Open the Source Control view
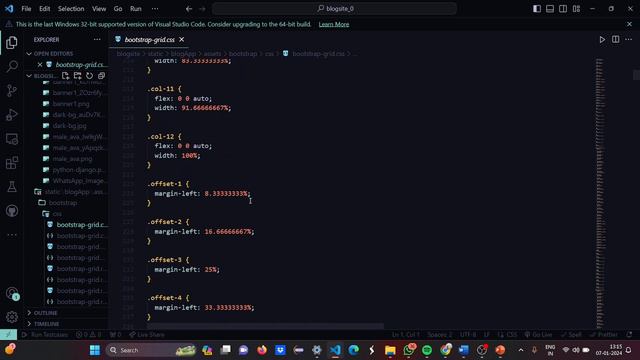Viewport: 640px width, 360px height. pos(12,91)
